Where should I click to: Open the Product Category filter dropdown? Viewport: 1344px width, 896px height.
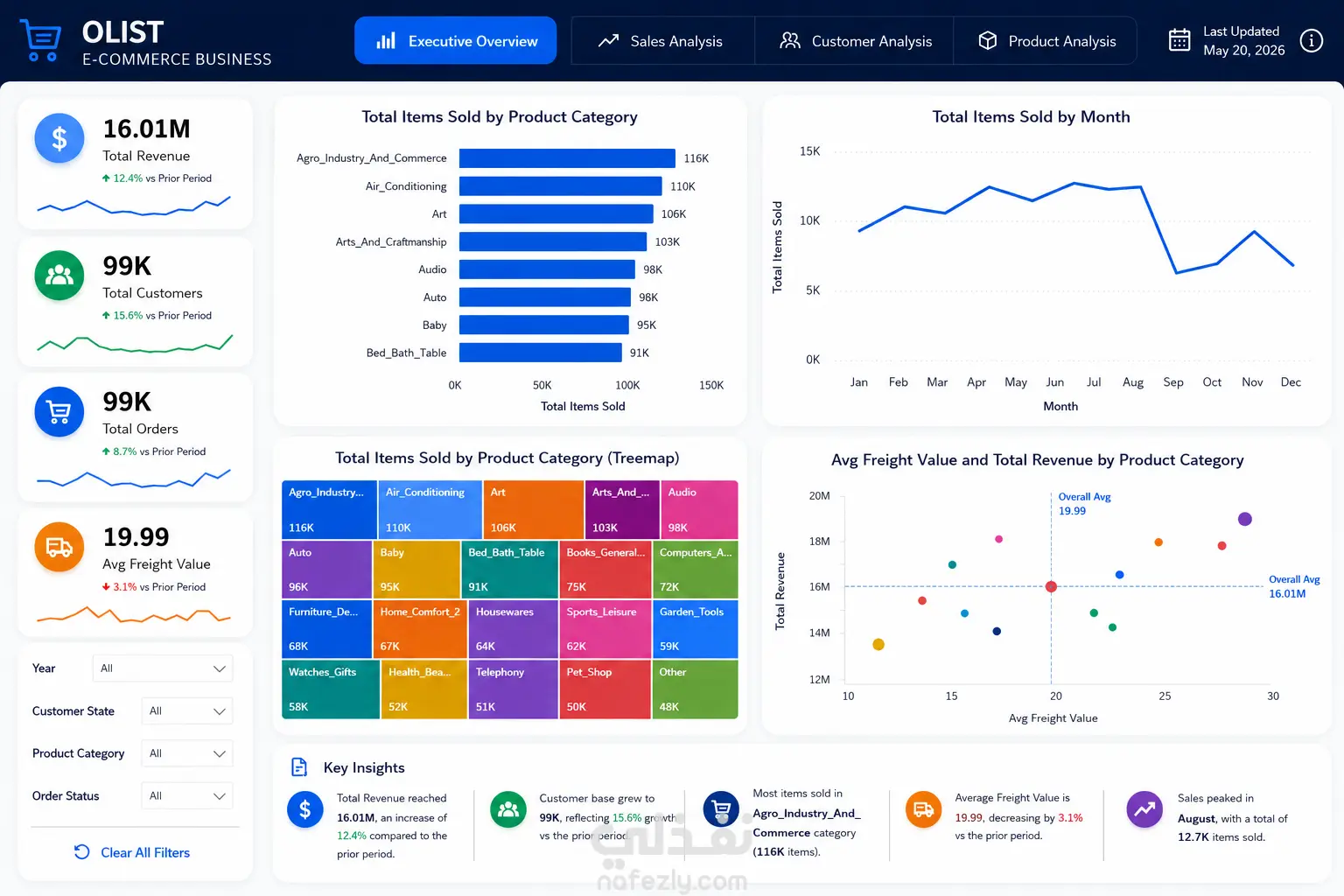point(187,753)
